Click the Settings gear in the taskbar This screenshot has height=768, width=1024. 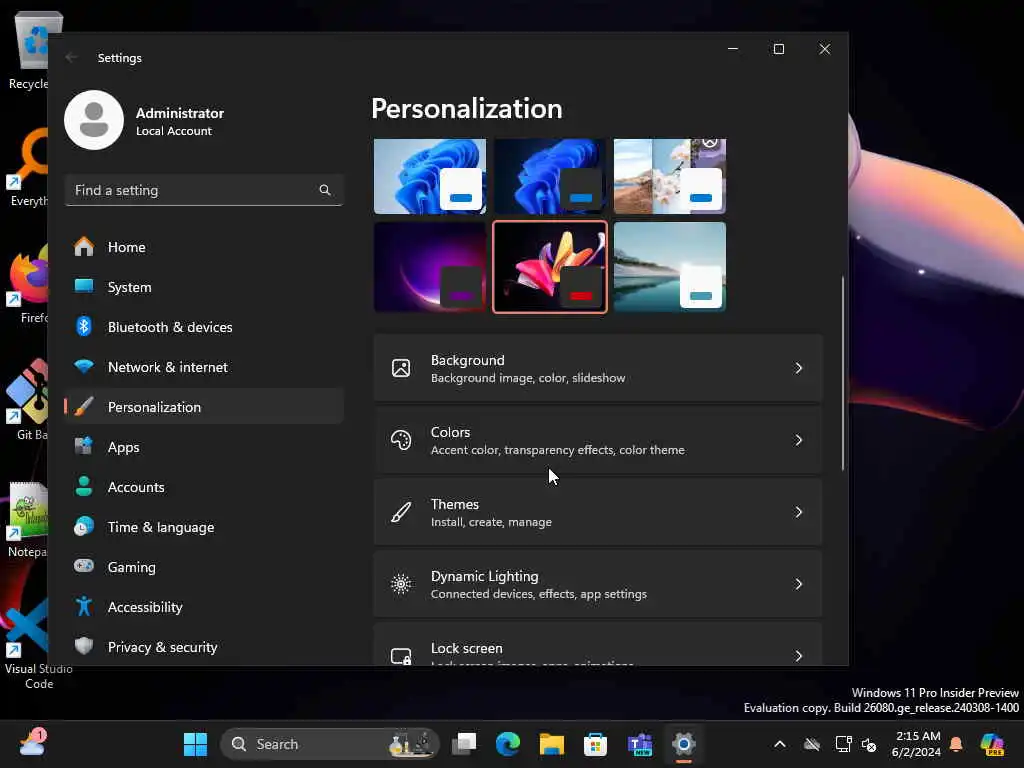pos(684,744)
